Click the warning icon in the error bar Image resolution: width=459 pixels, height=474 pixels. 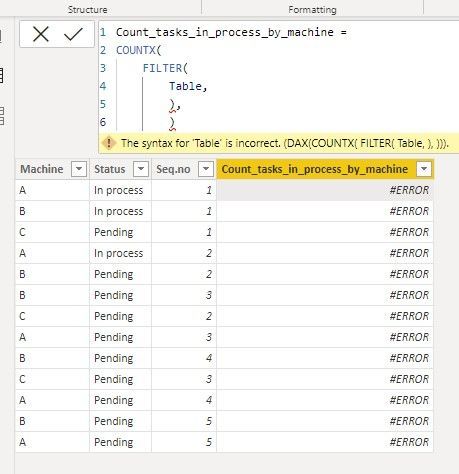pyautogui.click(x=109, y=143)
